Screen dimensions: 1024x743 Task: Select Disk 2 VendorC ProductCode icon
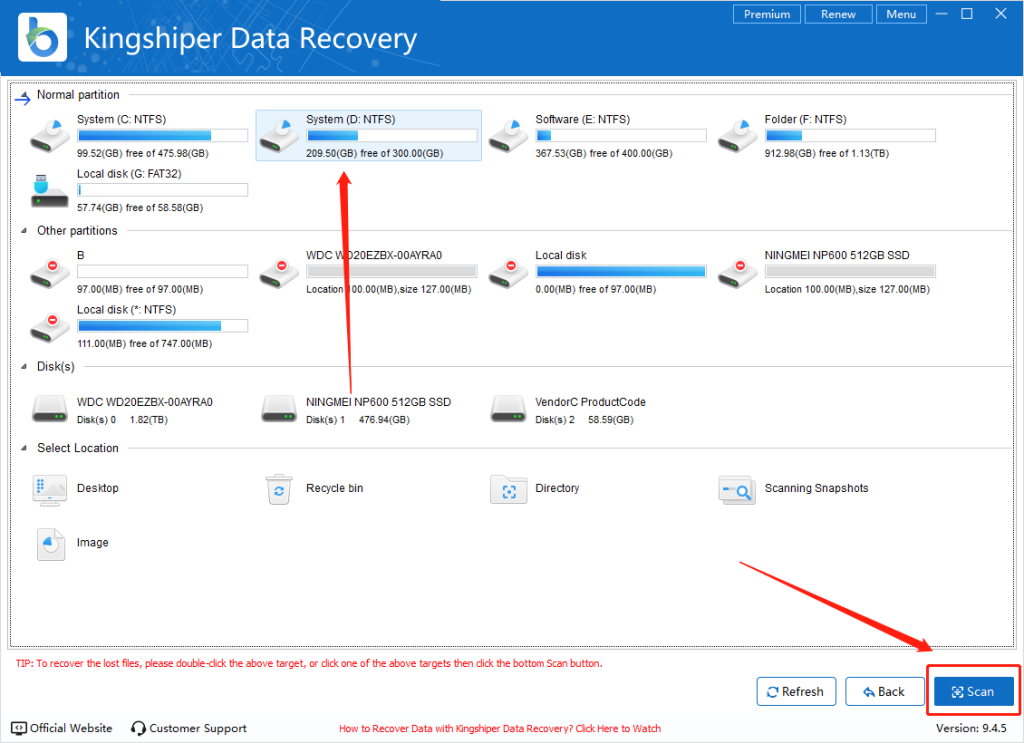pos(508,409)
